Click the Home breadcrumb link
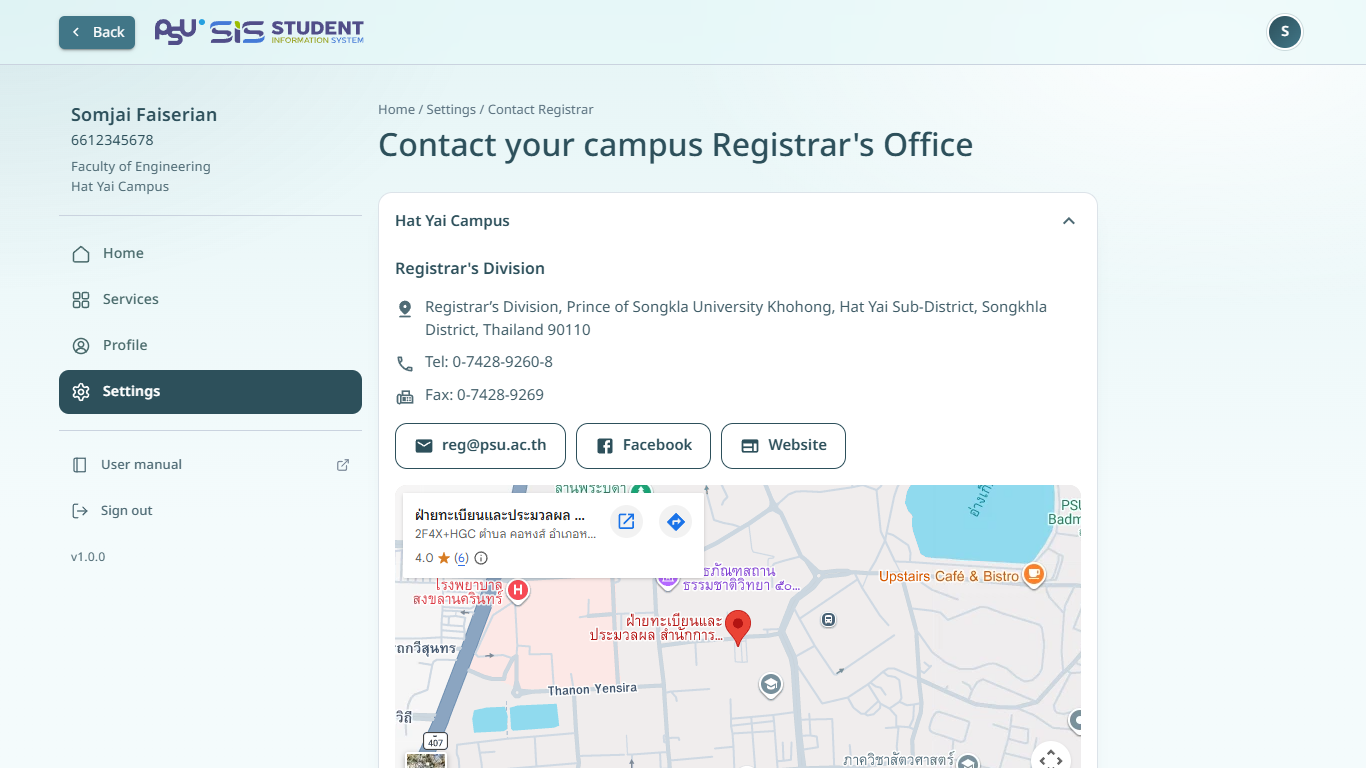This screenshot has width=1366, height=768. coord(396,110)
